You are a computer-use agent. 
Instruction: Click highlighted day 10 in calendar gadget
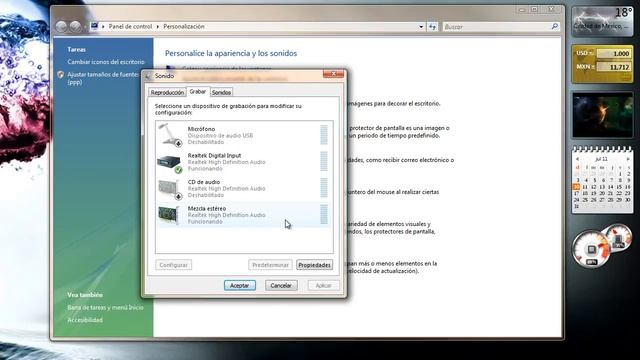[x=576, y=187]
